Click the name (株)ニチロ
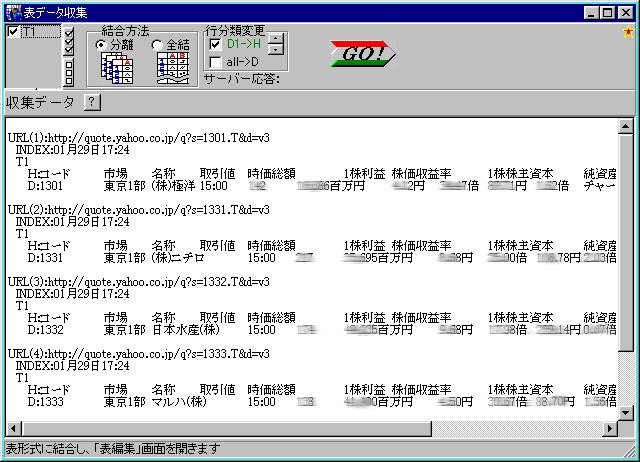 pyautogui.click(x=178, y=258)
